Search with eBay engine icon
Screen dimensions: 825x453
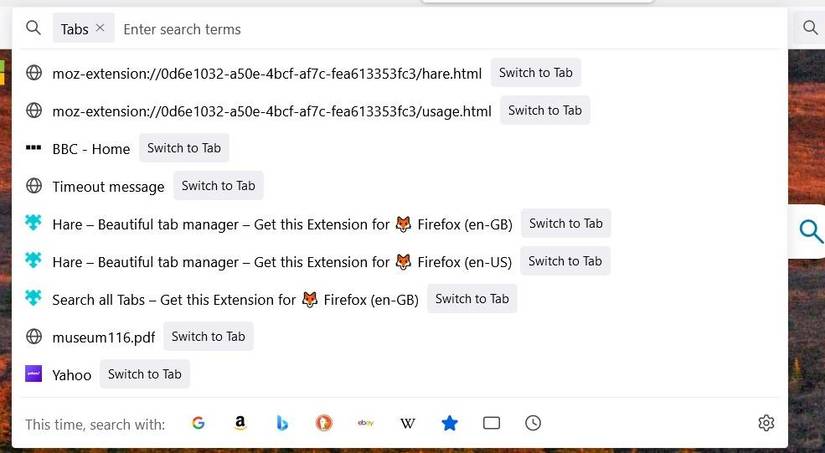[366, 423]
